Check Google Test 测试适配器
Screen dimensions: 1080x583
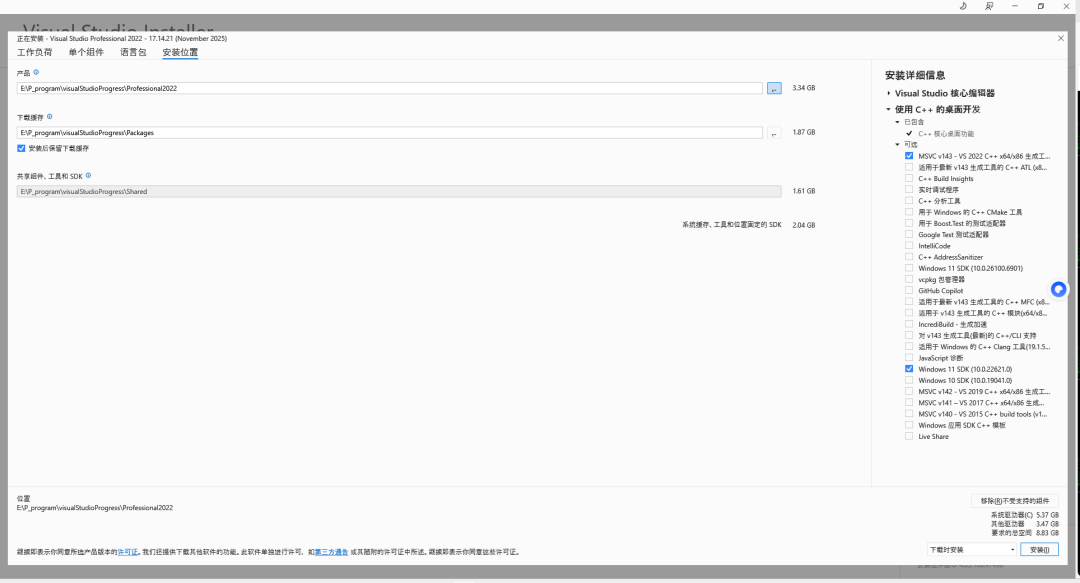click(909, 234)
